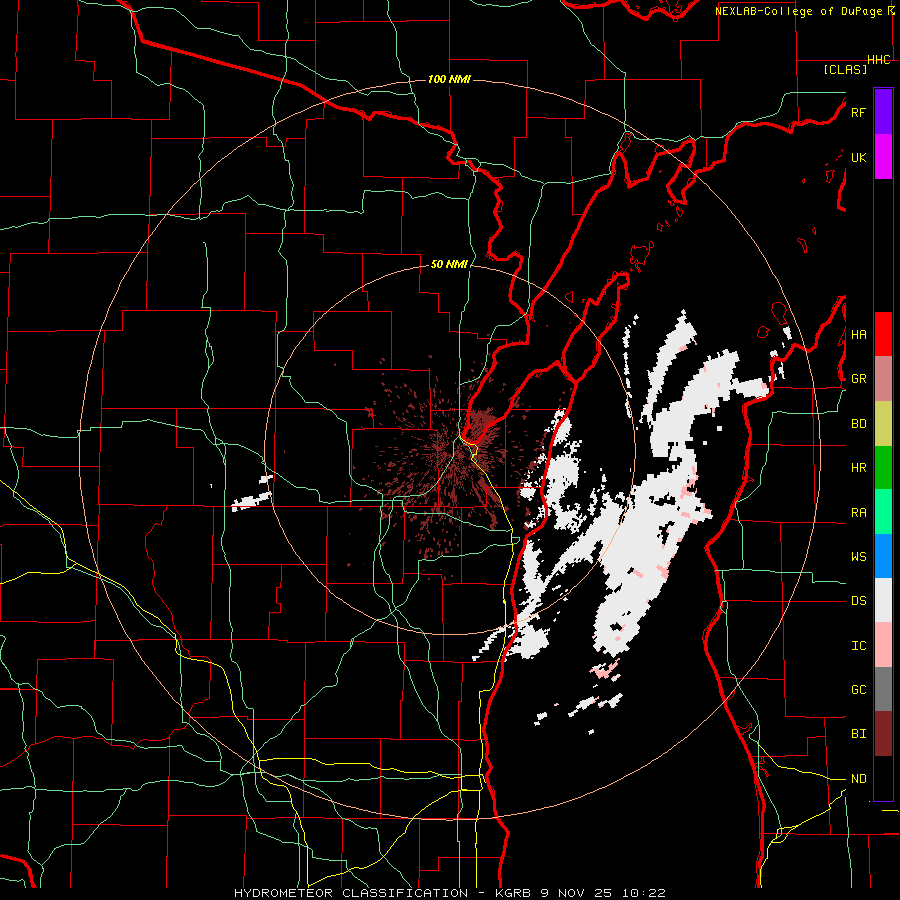Viewport: 900px width, 900px height.
Task: Click the IC legend label text
Action: click(x=858, y=646)
